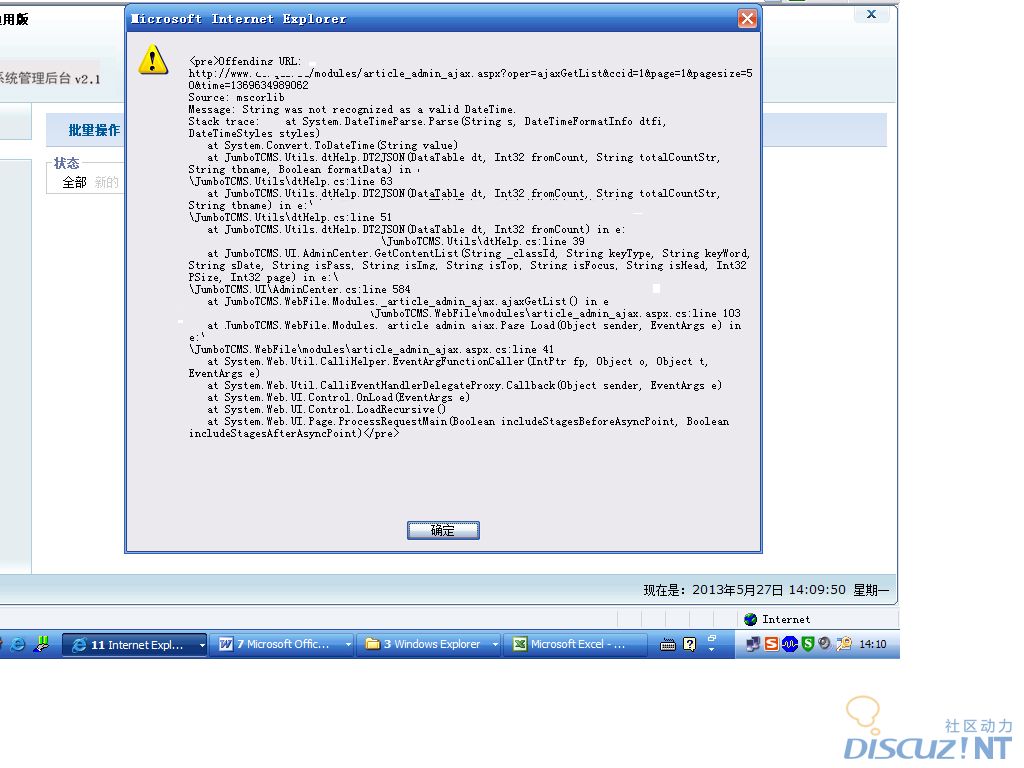Screen dimensions: 1024x768
Task: Click the 'String was not recognized' message line
Action: pyautogui.click(x=353, y=109)
